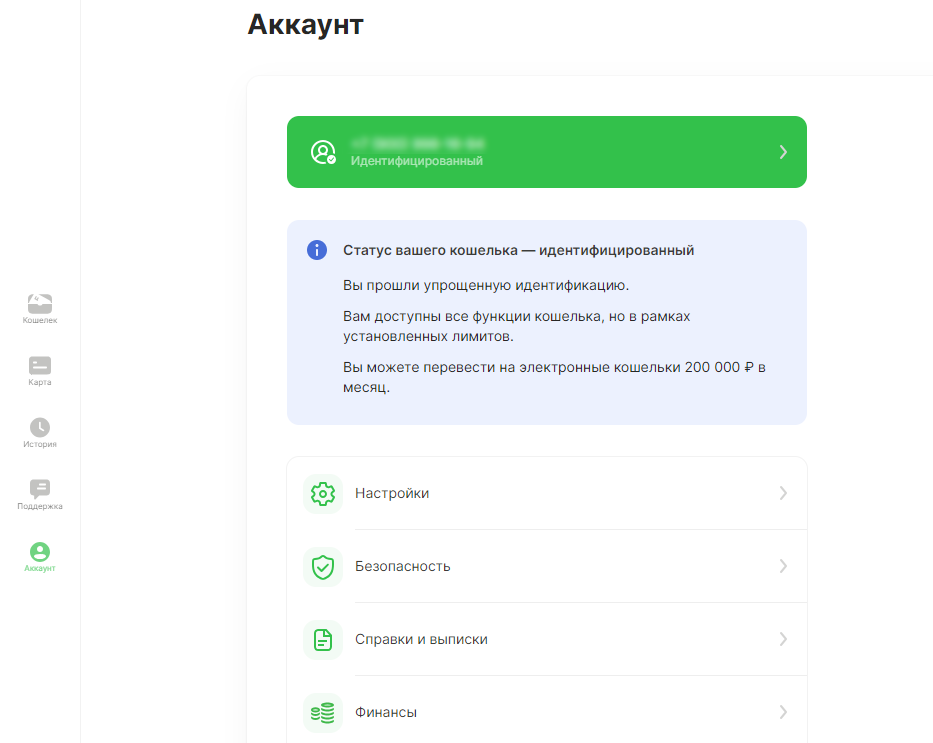Click the blurred phone number in banner
The image size is (933, 743).
click(x=418, y=144)
